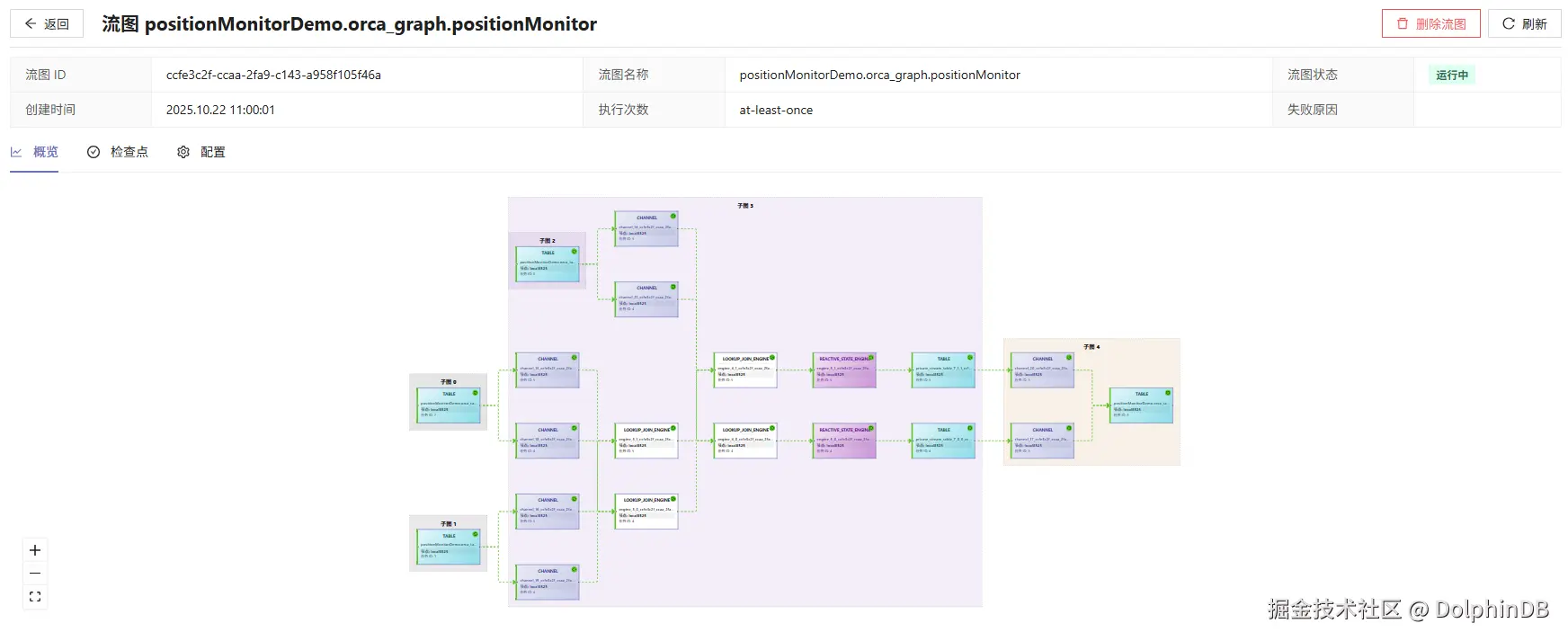Select the REACTIVE_STATE_ENGINE engine_6_0 node
Image resolution: width=1568 pixels, height=641 pixels.
[844, 441]
